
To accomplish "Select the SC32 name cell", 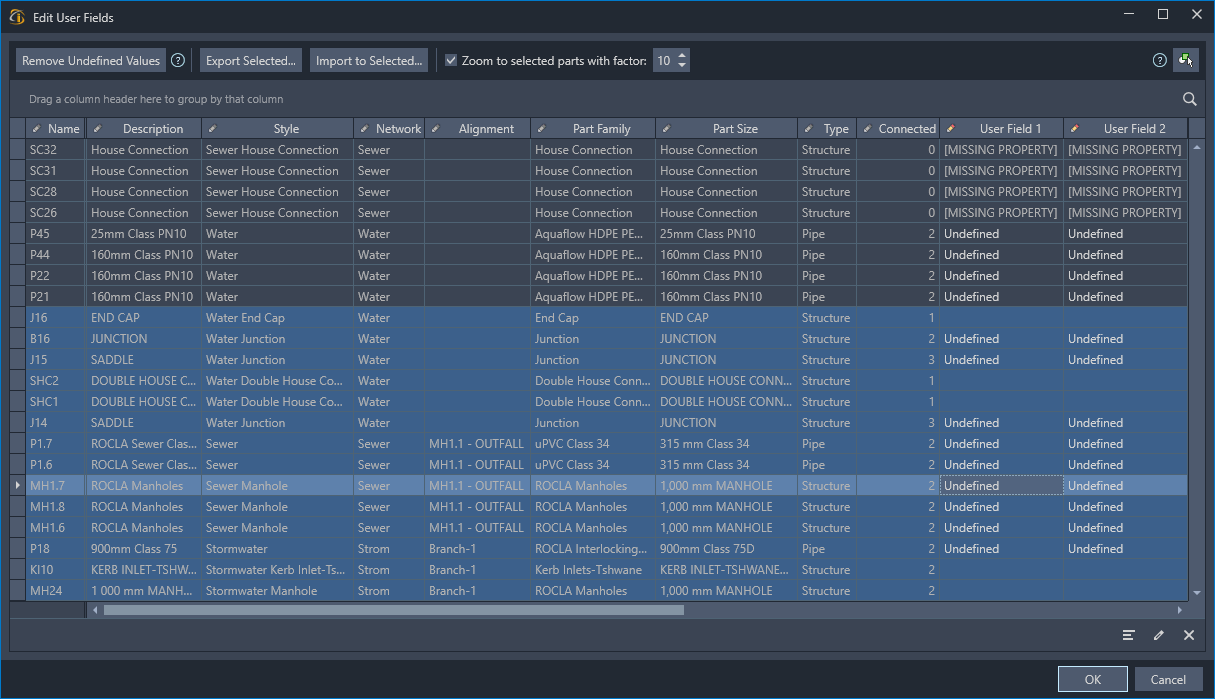I will [56, 150].
